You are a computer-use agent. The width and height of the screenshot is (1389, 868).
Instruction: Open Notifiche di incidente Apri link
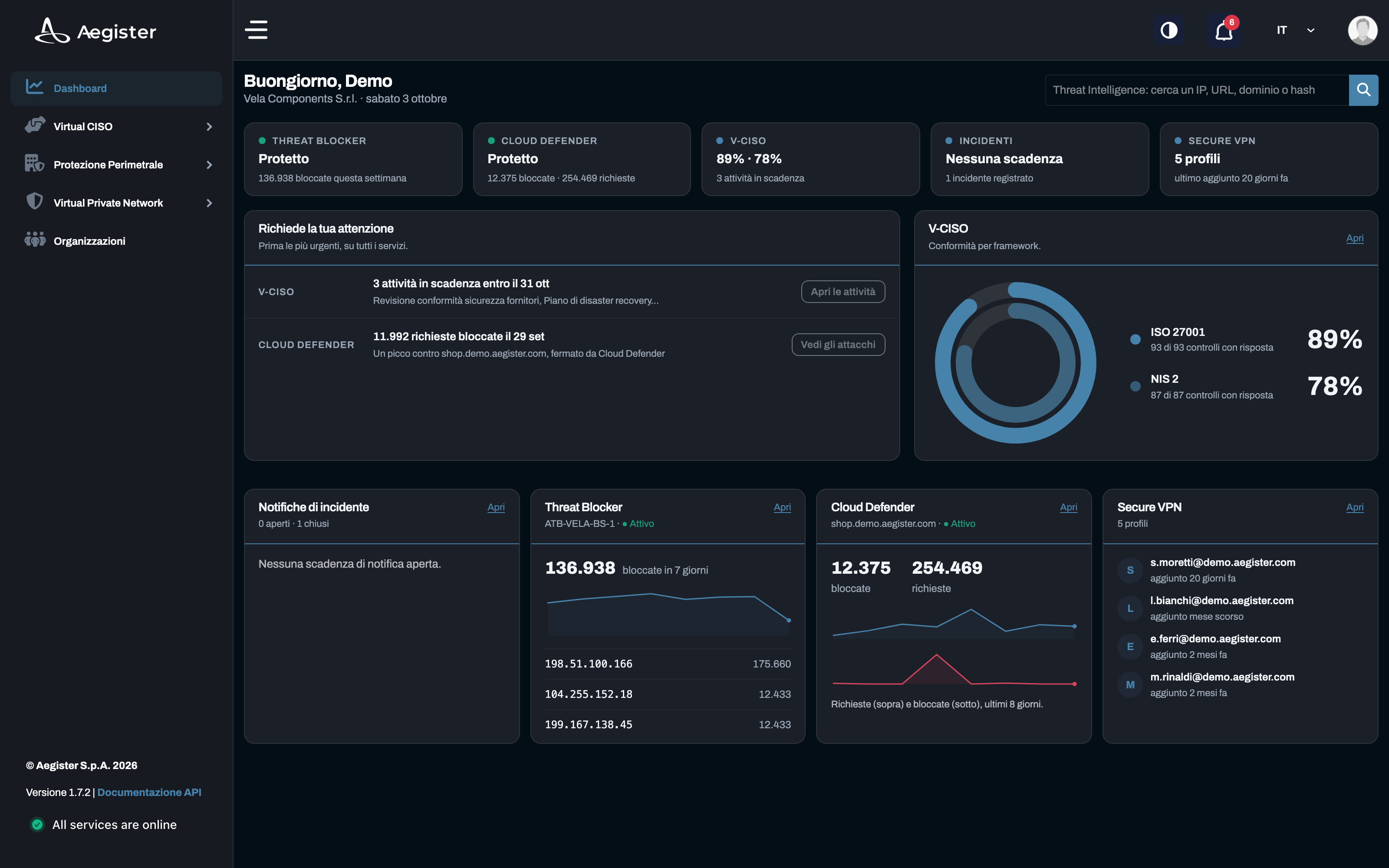[496, 507]
